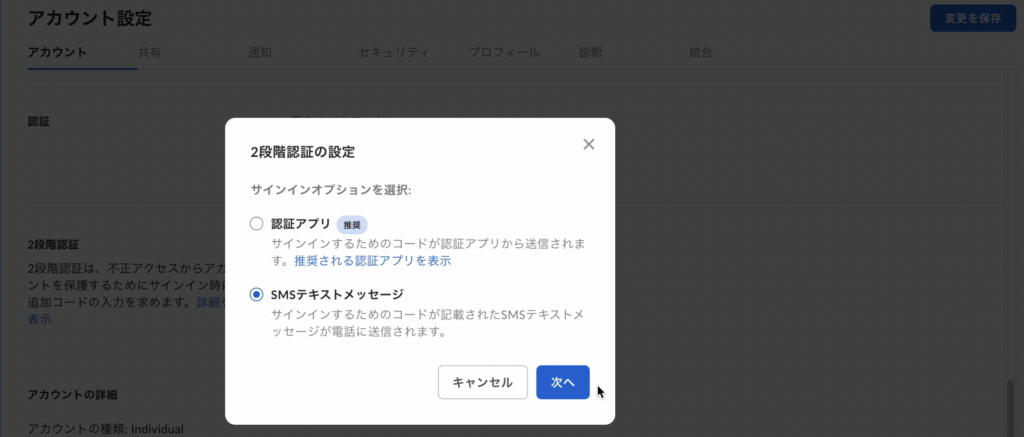Screen dimensions: 1024x437
Task: Go to the プロフィール tab
Action: (504, 53)
